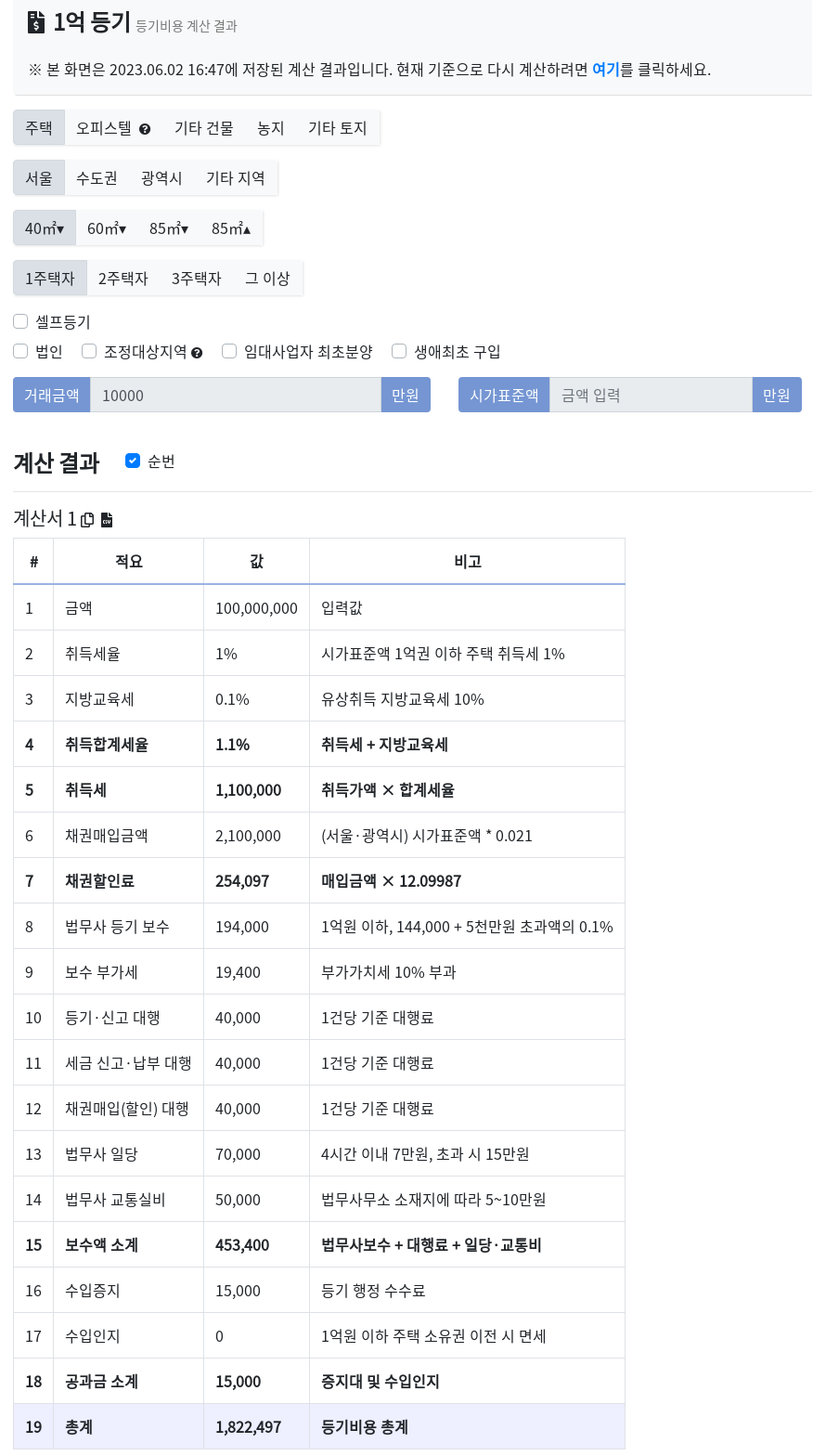Click the 100,000,000 금액 value cell
Viewport: 813px width, 1456px height.
257,608
